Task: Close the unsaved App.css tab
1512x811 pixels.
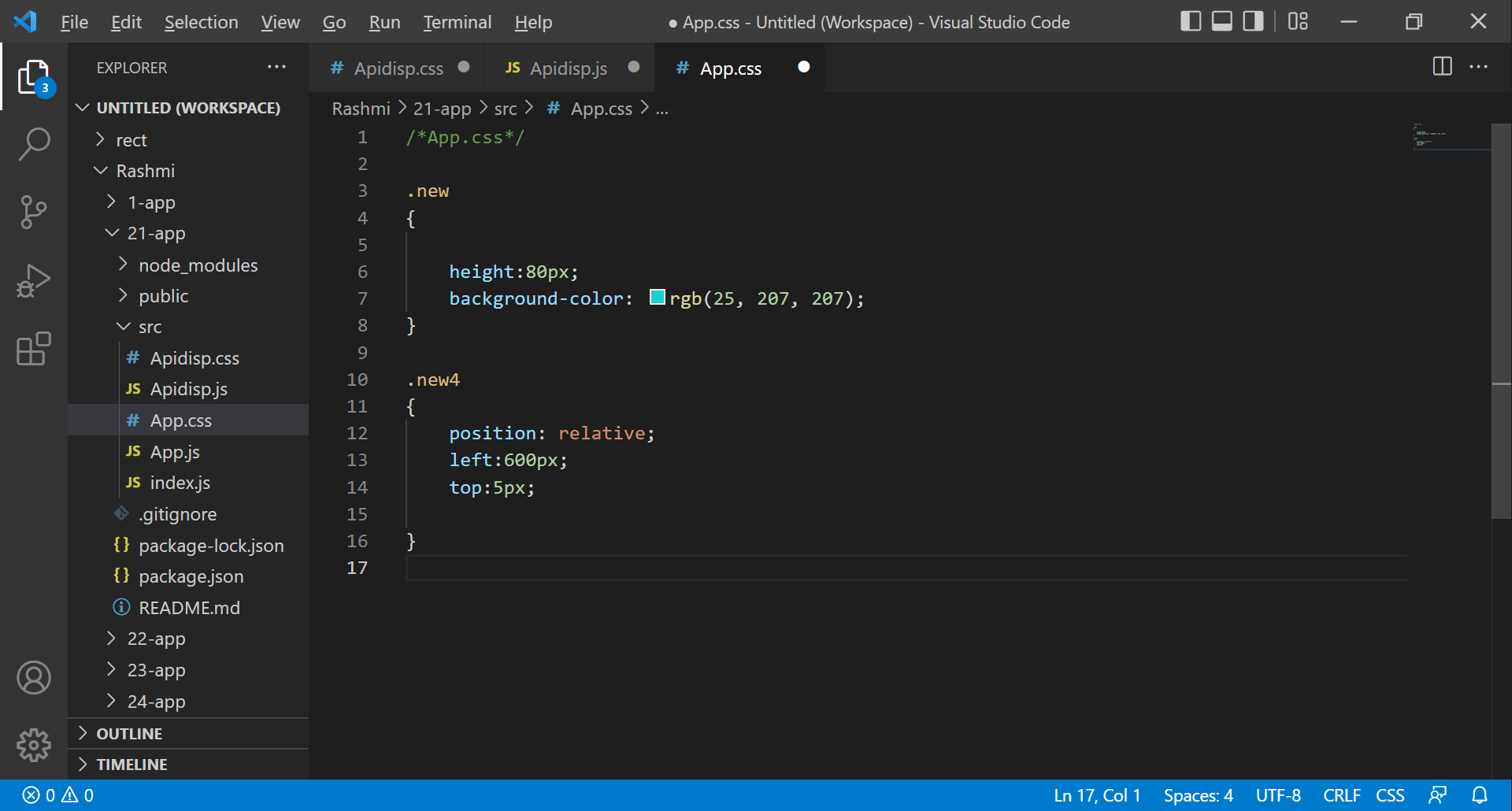Action: coord(803,67)
